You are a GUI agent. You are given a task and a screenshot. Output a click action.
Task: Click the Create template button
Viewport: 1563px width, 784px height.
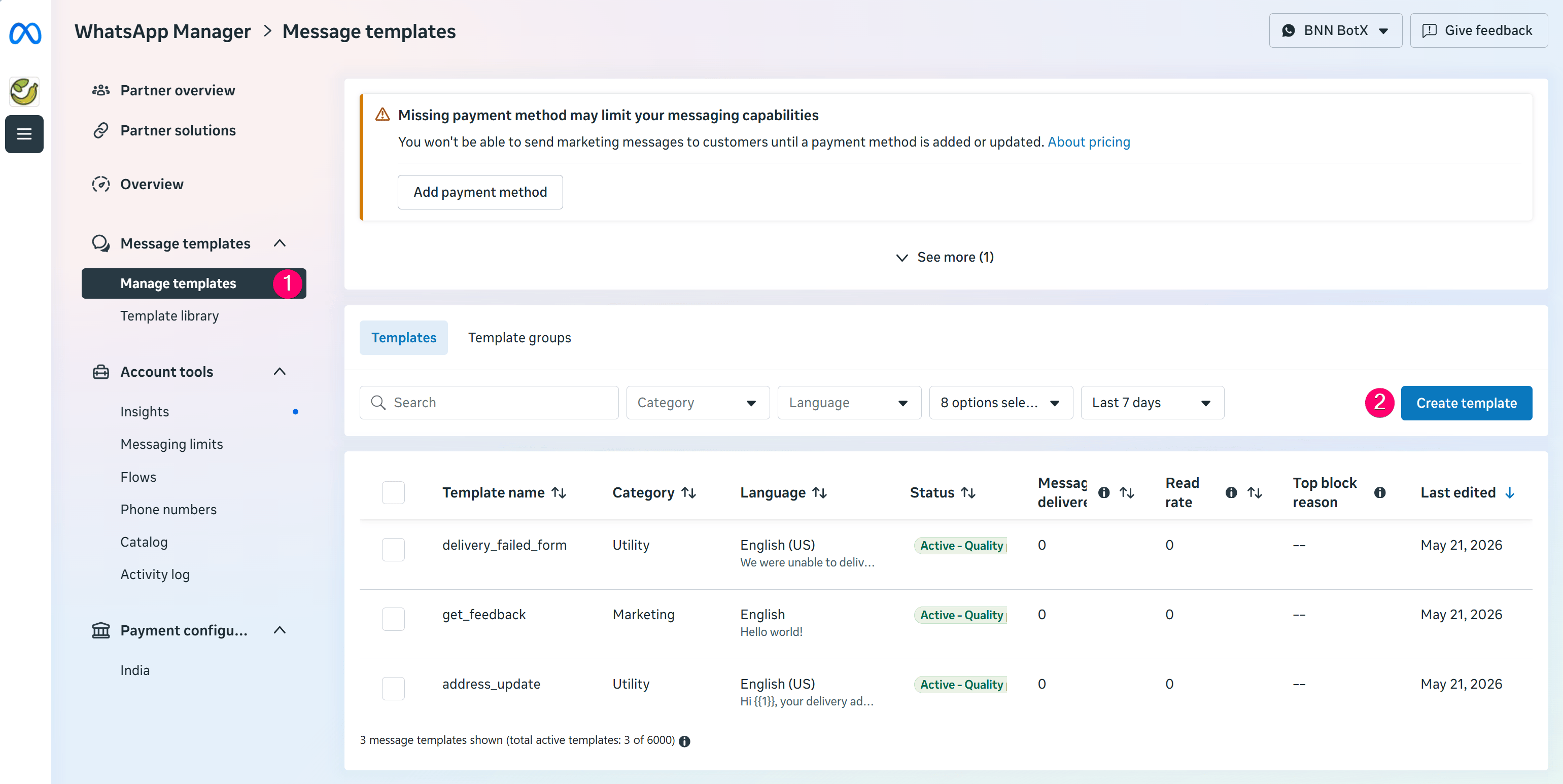coord(1467,403)
